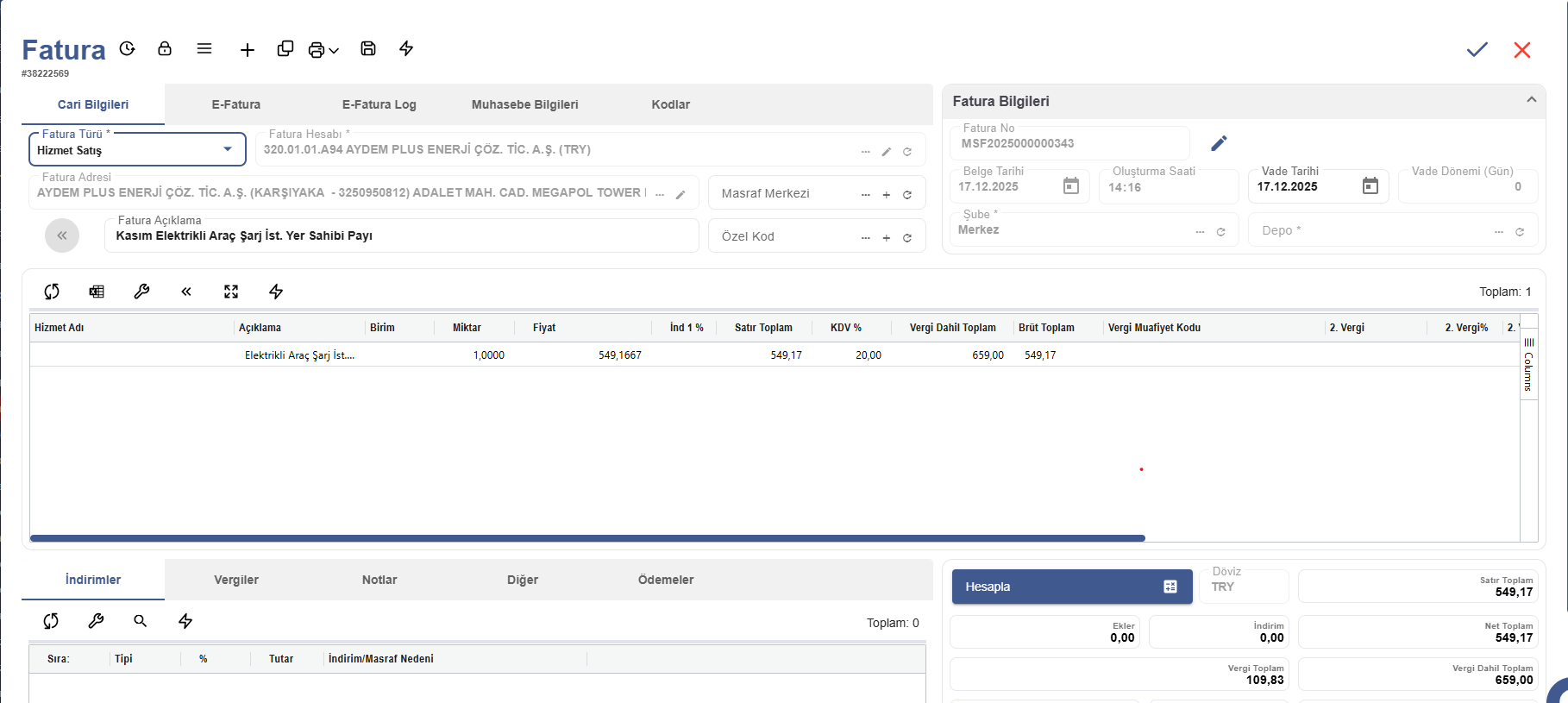This screenshot has width=1568, height=703.
Task: Open Vade Tarihi calendar picker
Action: pos(1370,185)
